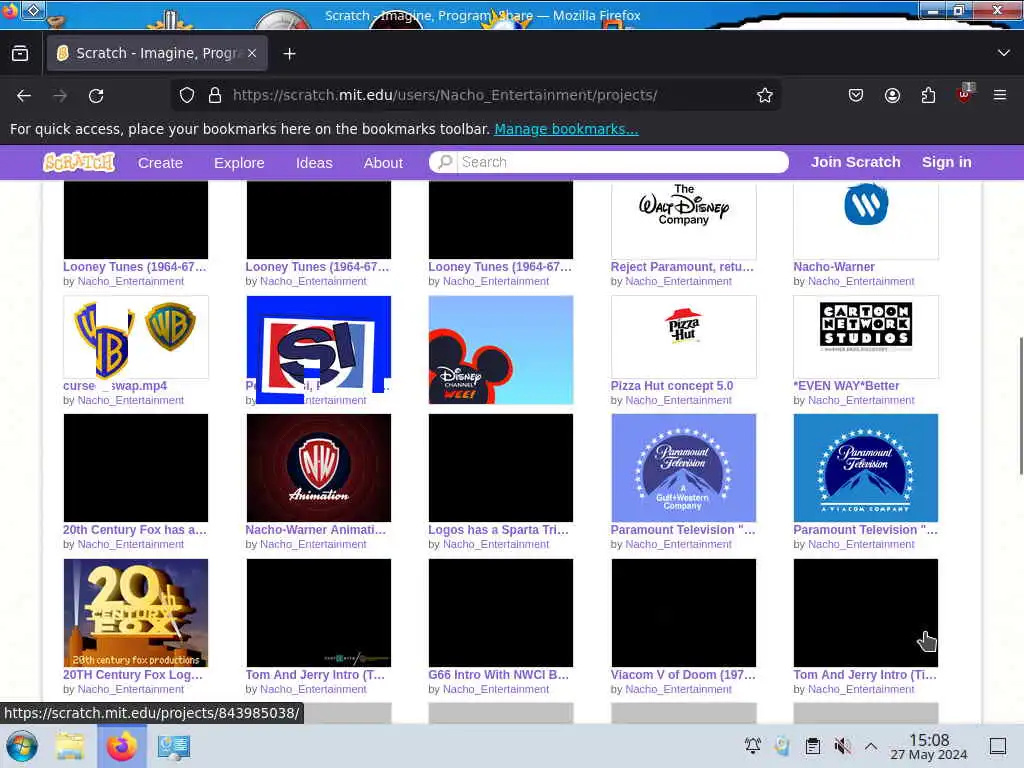
Task: Click the page vertical scrollbar thumb
Action: coord(1019,406)
